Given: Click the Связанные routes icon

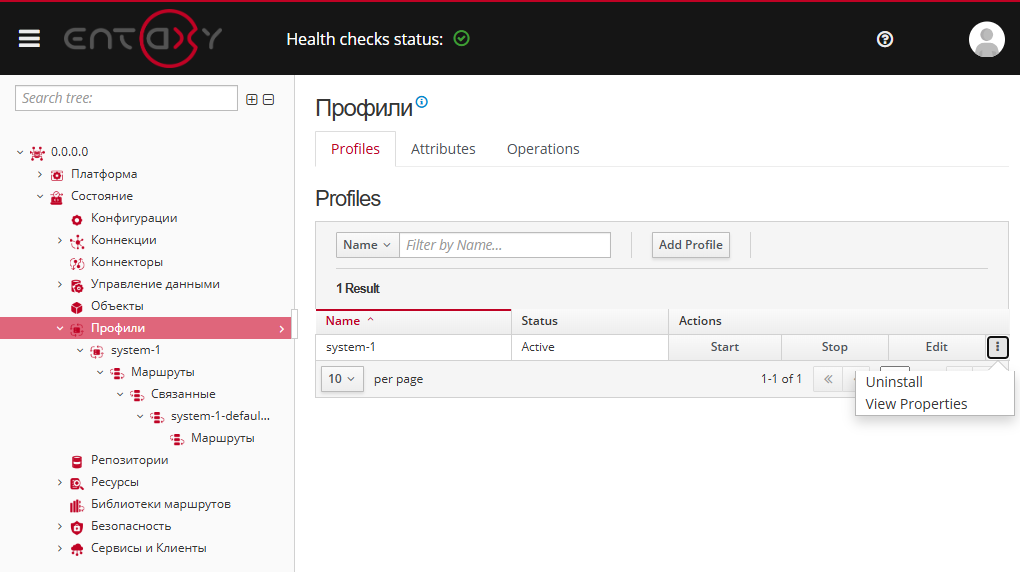Looking at the screenshot, I should (x=137, y=395).
